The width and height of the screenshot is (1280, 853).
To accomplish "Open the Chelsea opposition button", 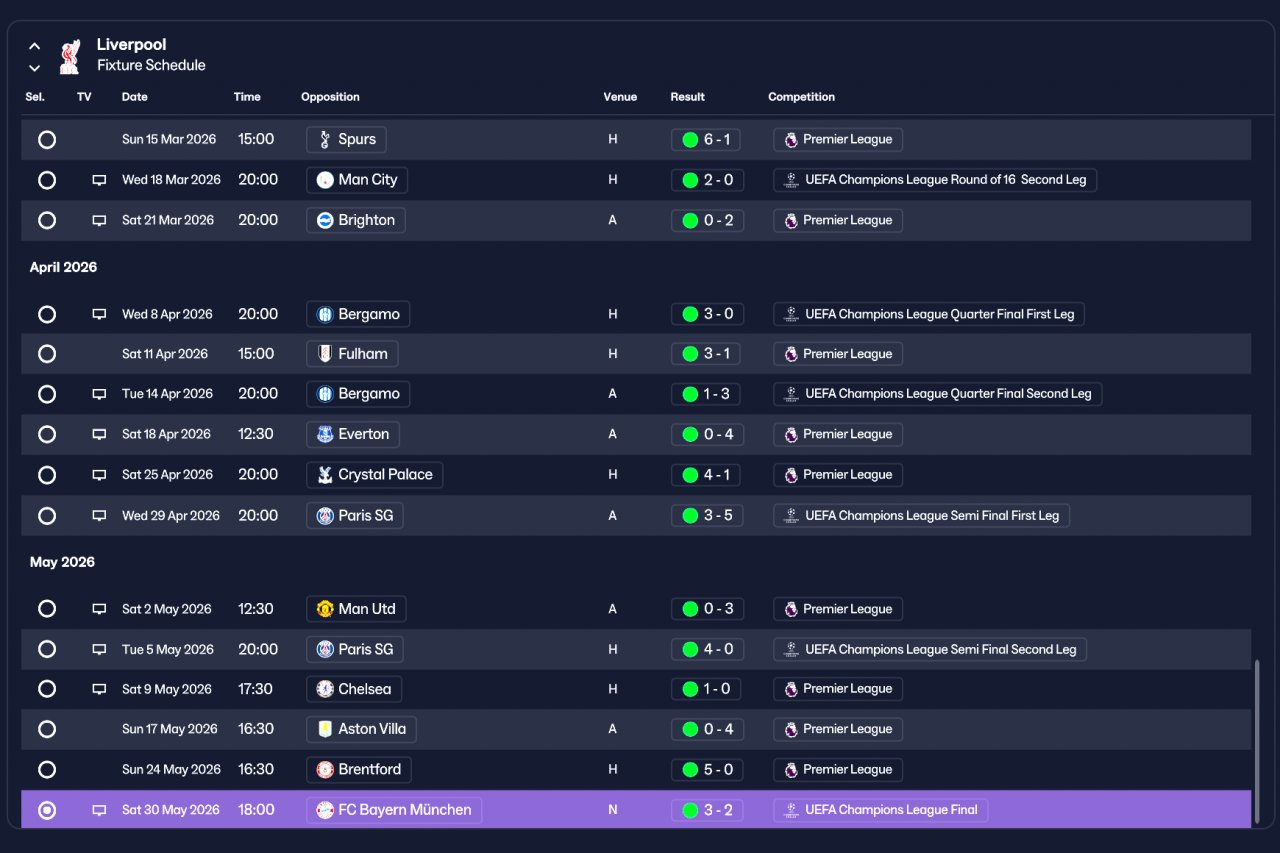I will point(354,689).
